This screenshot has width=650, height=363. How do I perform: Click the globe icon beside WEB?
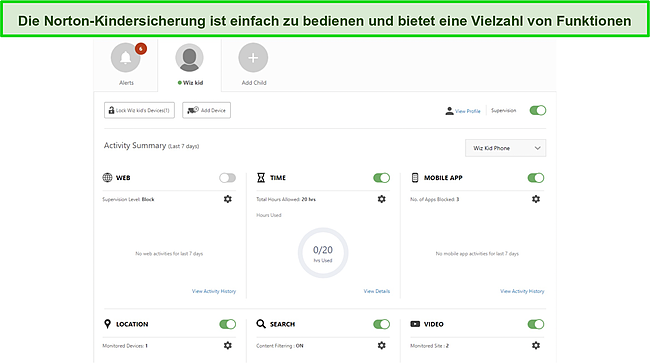(107, 178)
